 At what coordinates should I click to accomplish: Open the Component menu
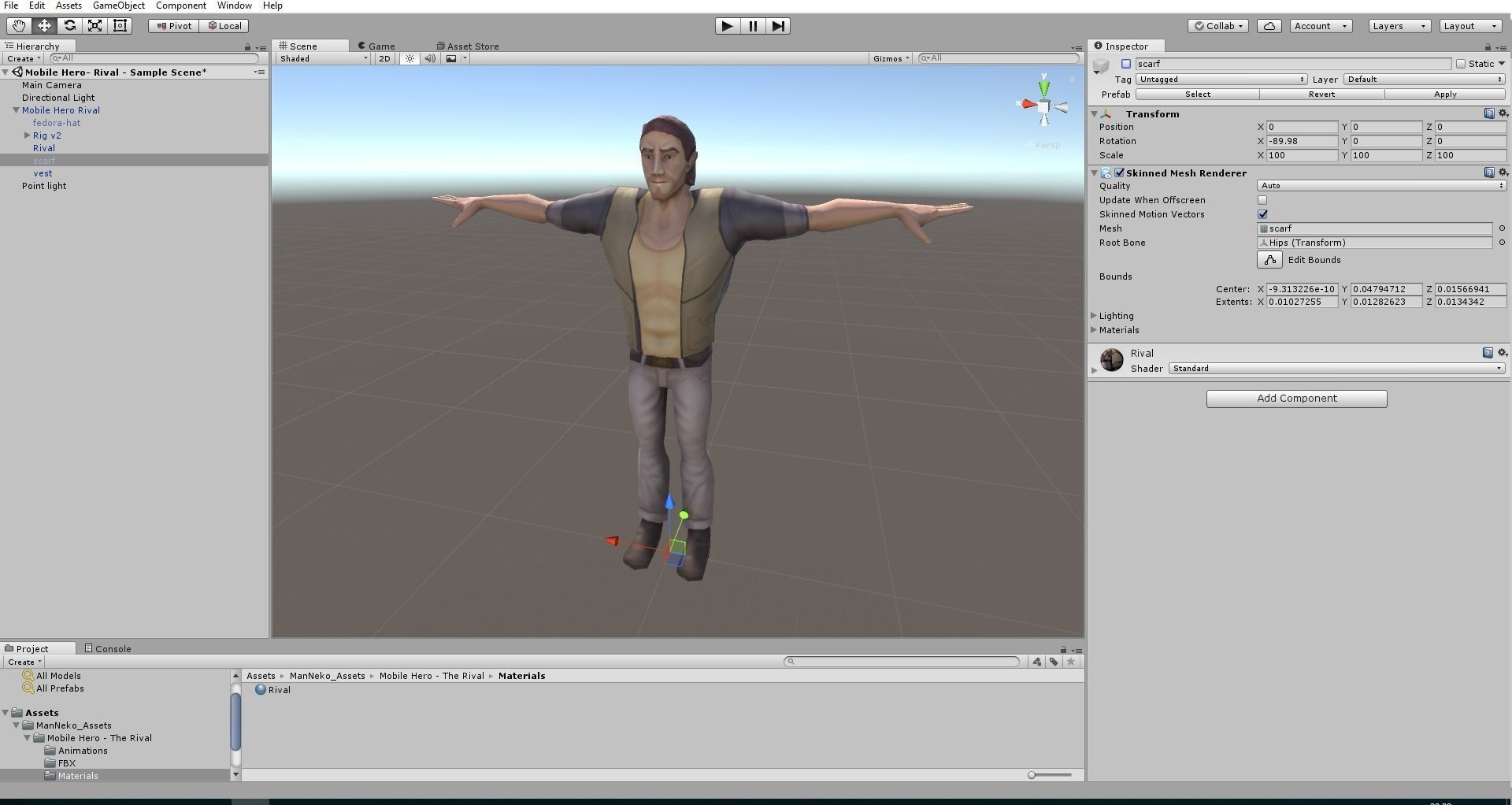181,6
